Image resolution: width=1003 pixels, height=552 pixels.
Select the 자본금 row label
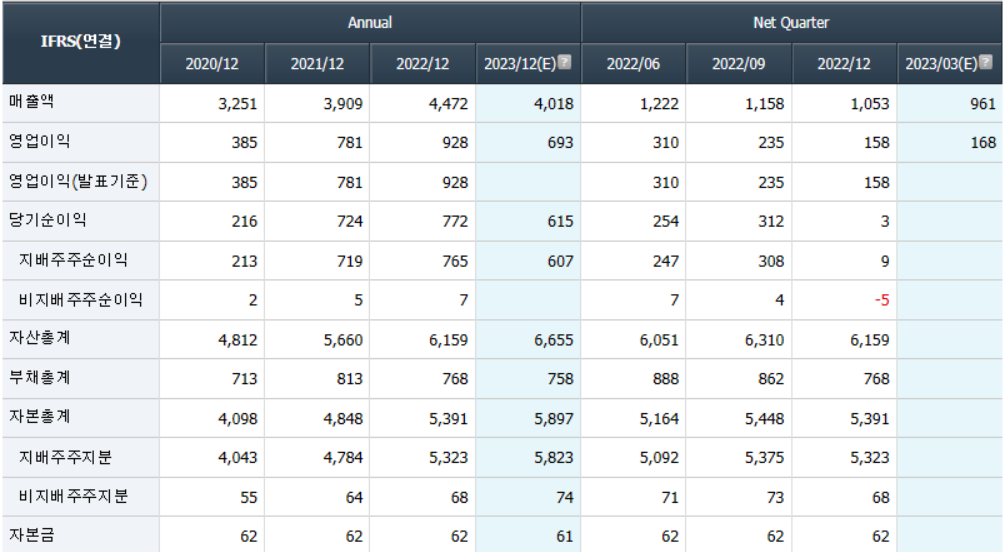point(31,535)
